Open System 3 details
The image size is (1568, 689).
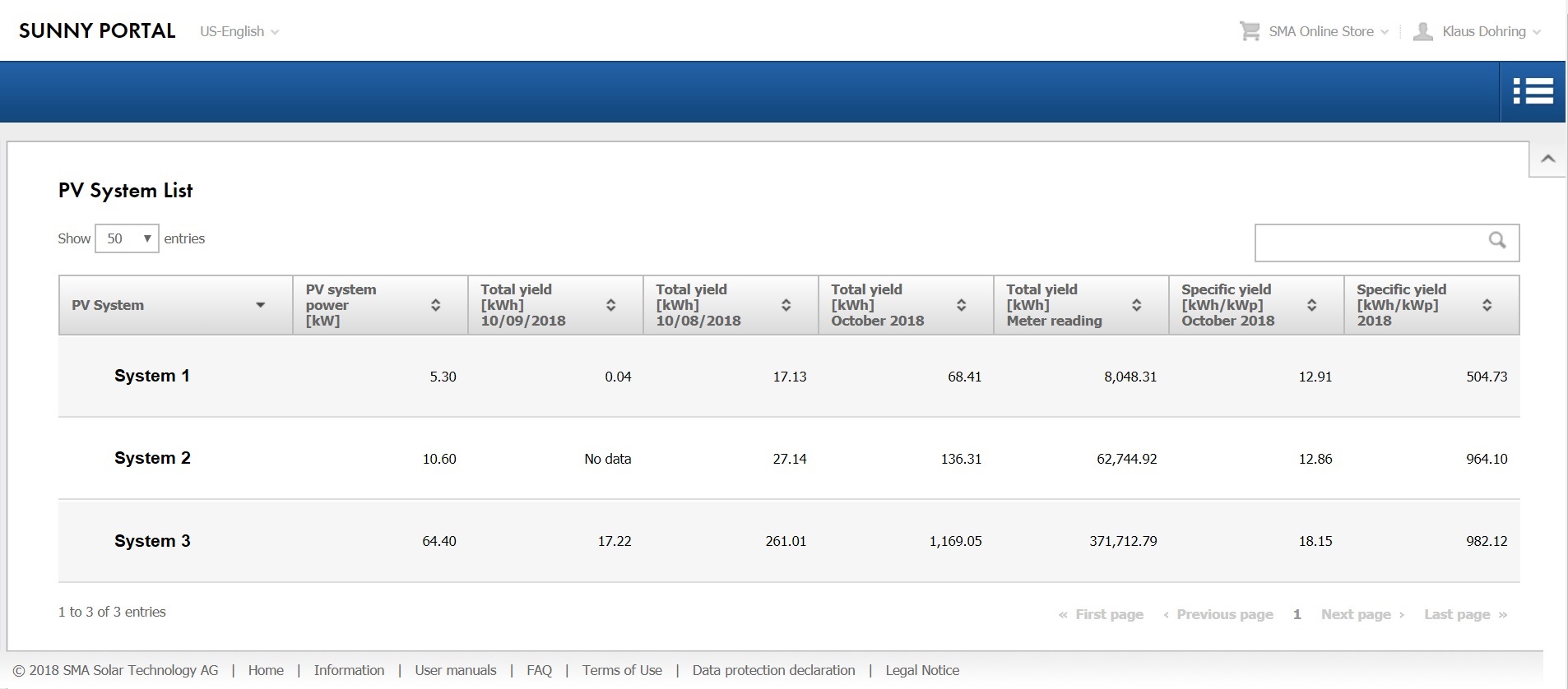tap(152, 541)
